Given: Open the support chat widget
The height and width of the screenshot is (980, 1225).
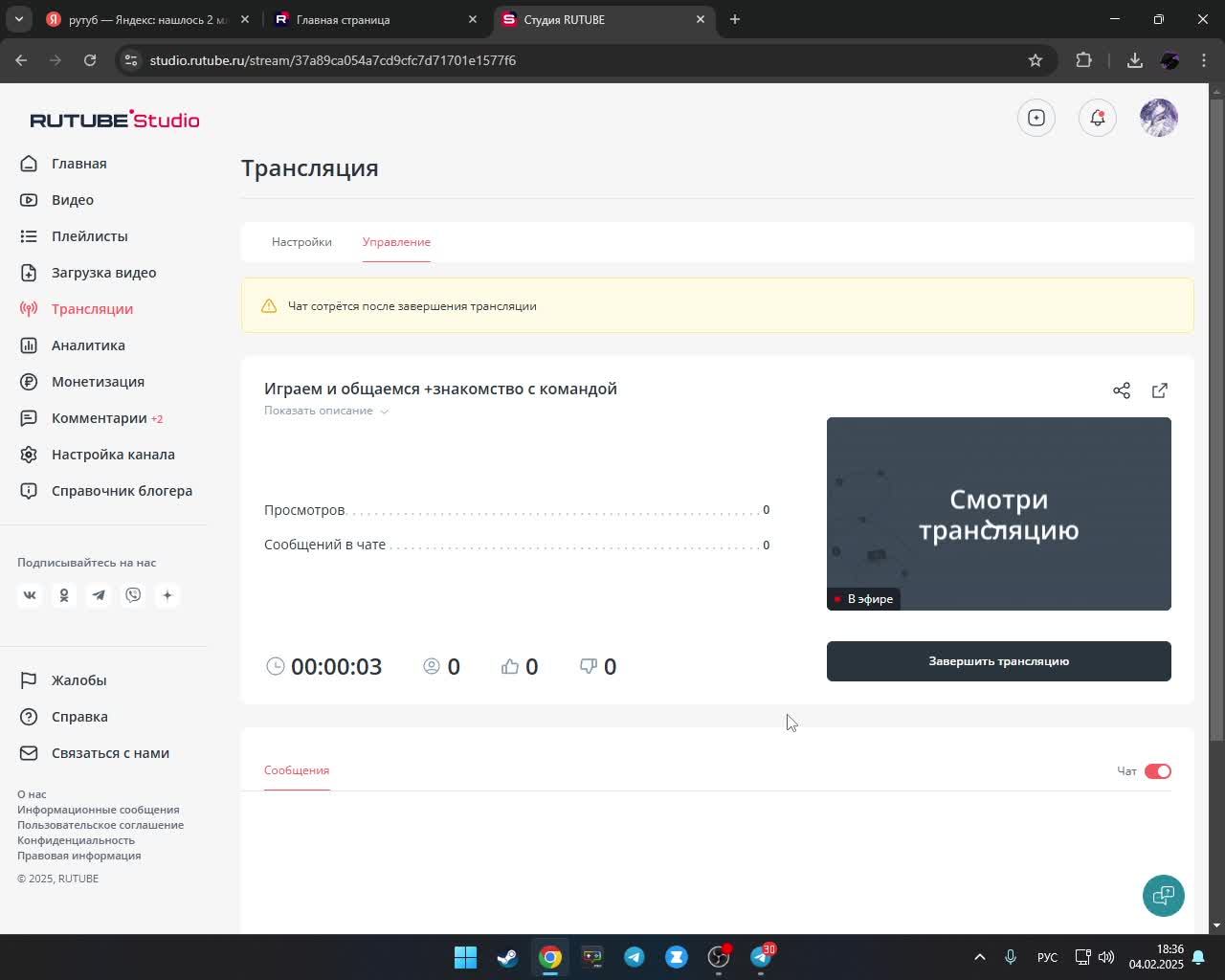Looking at the screenshot, I should (x=1164, y=896).
